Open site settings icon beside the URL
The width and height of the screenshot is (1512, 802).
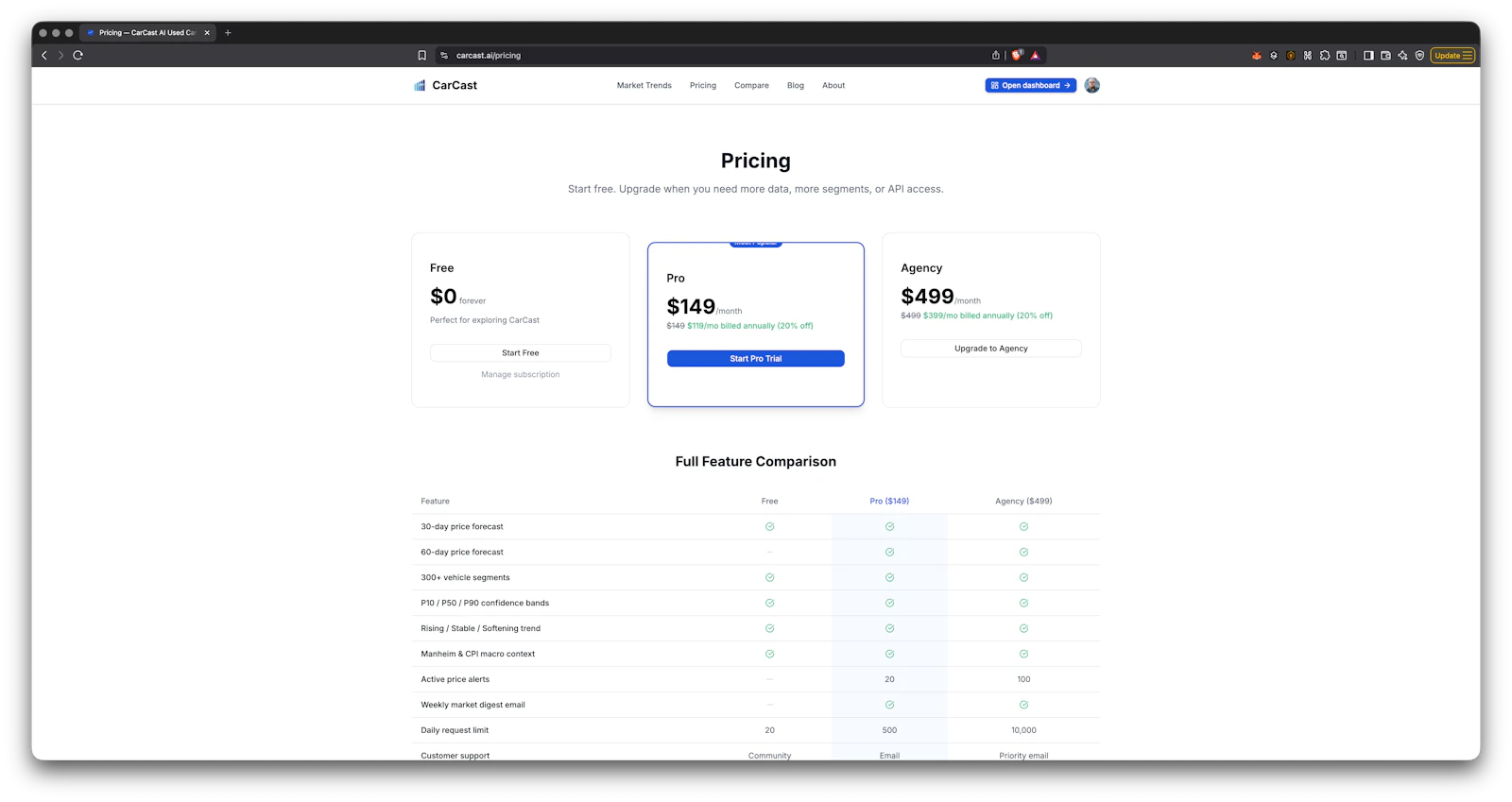click(444, 56)
